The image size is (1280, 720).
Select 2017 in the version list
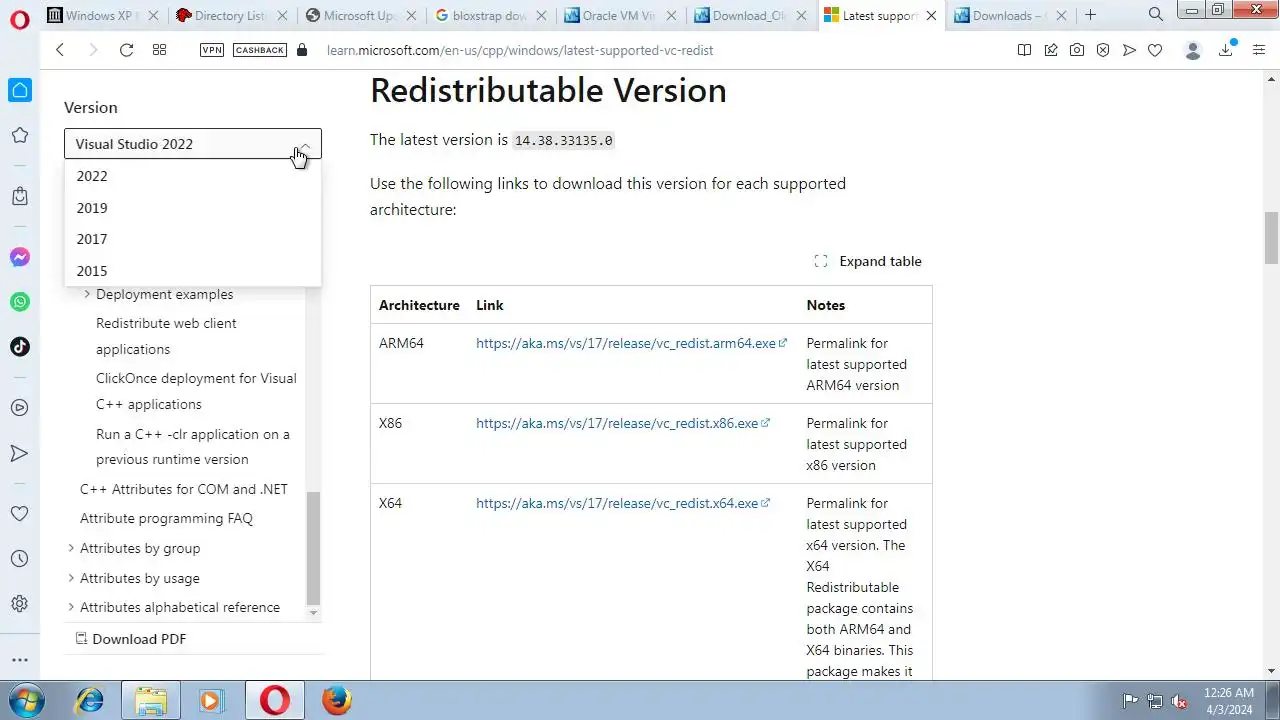(193, 239)
